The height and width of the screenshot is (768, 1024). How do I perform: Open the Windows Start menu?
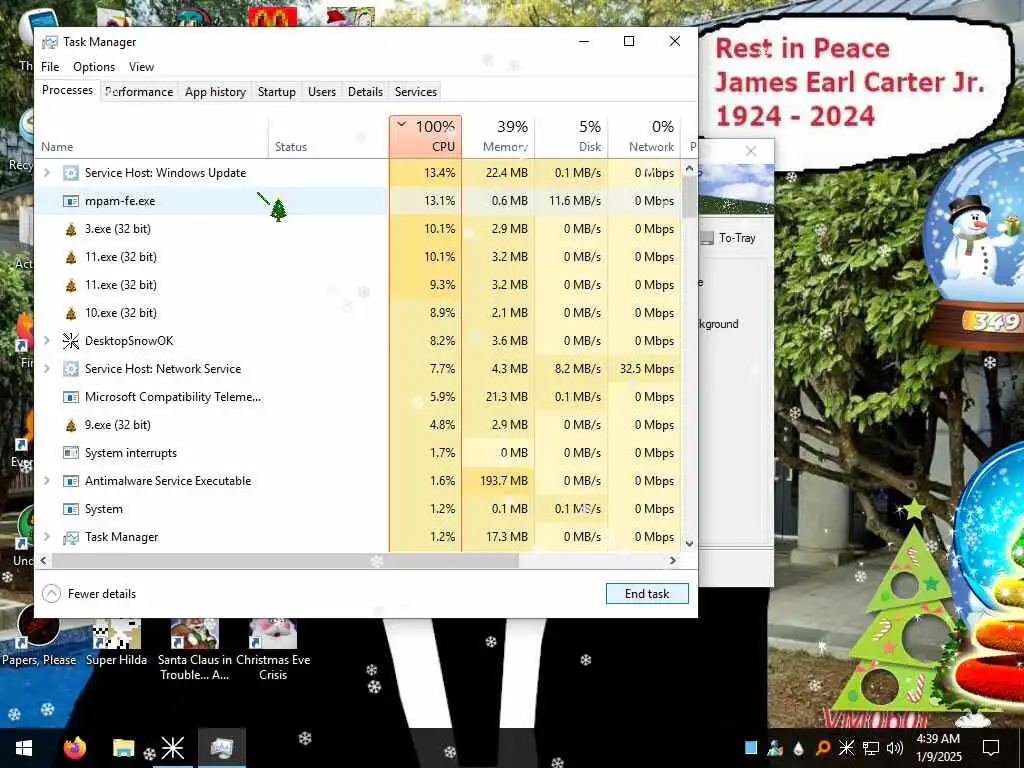coord(24,748)
